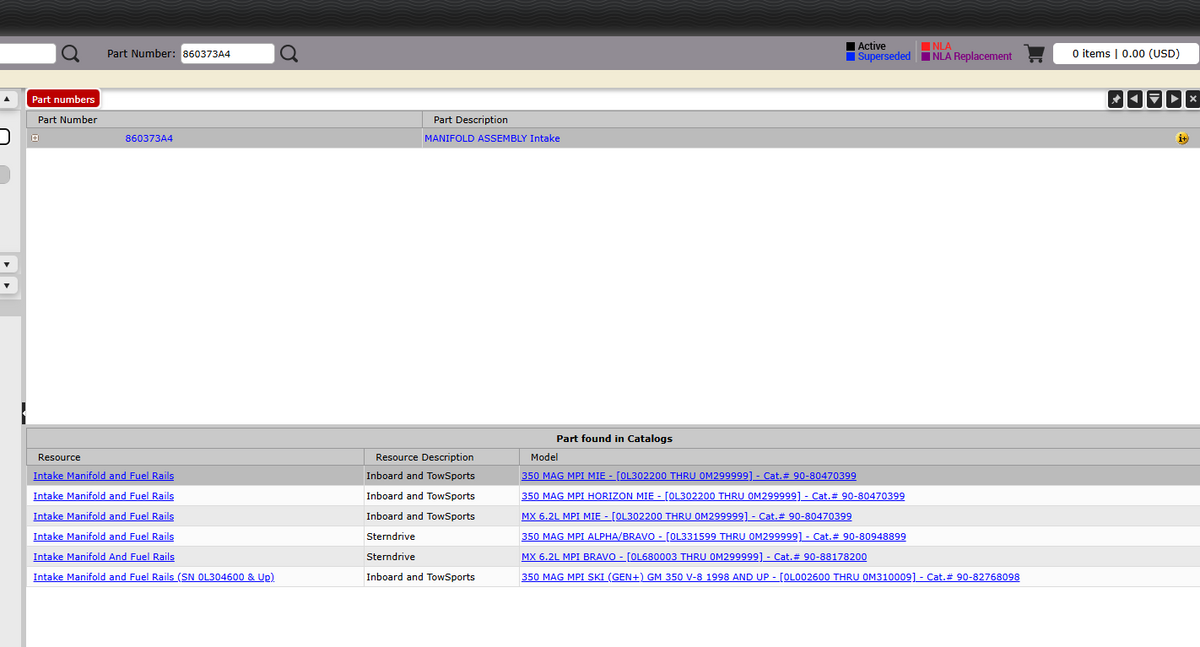Click the lower sidebar down arrow button
This screenshot has width=1200, height=647.
click(x=7, y=286)
